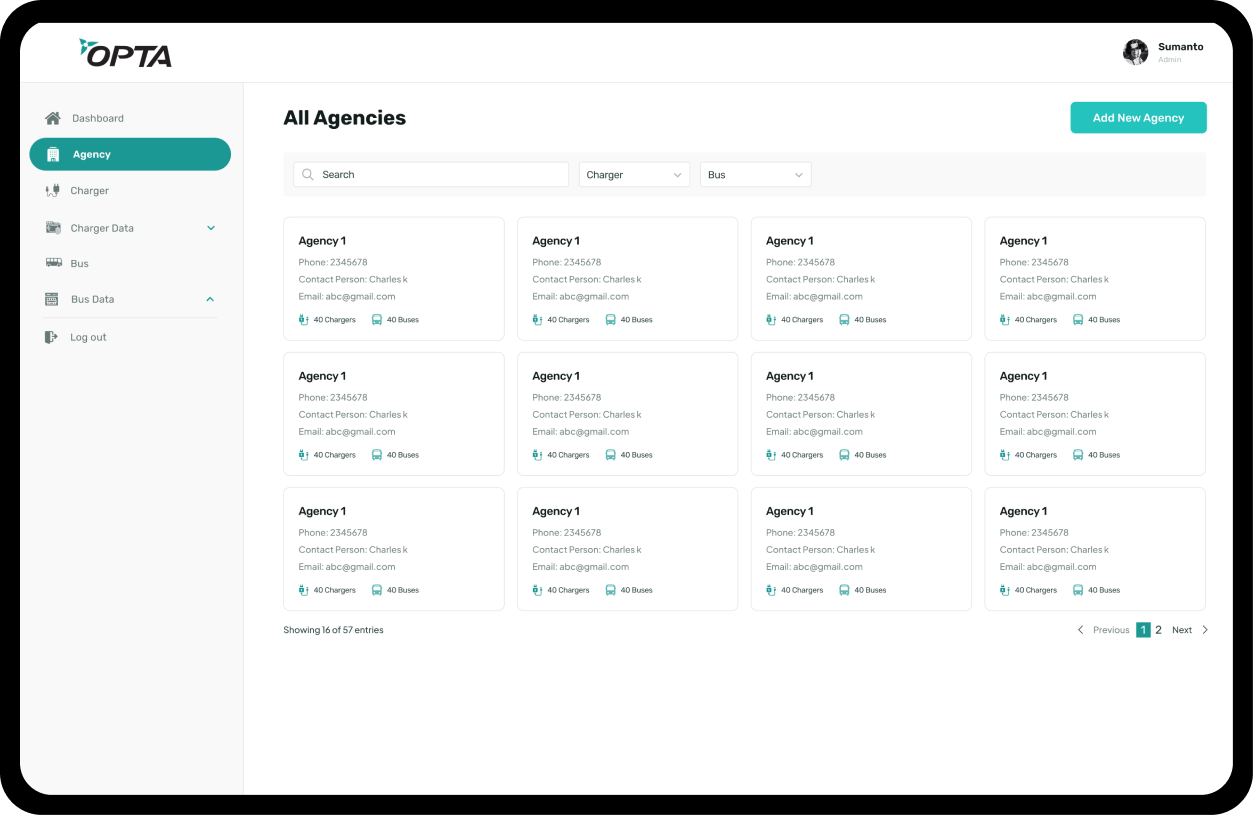1253x815 pixels.
Task: Go to the Previous page link
Action: [1111, 630]
